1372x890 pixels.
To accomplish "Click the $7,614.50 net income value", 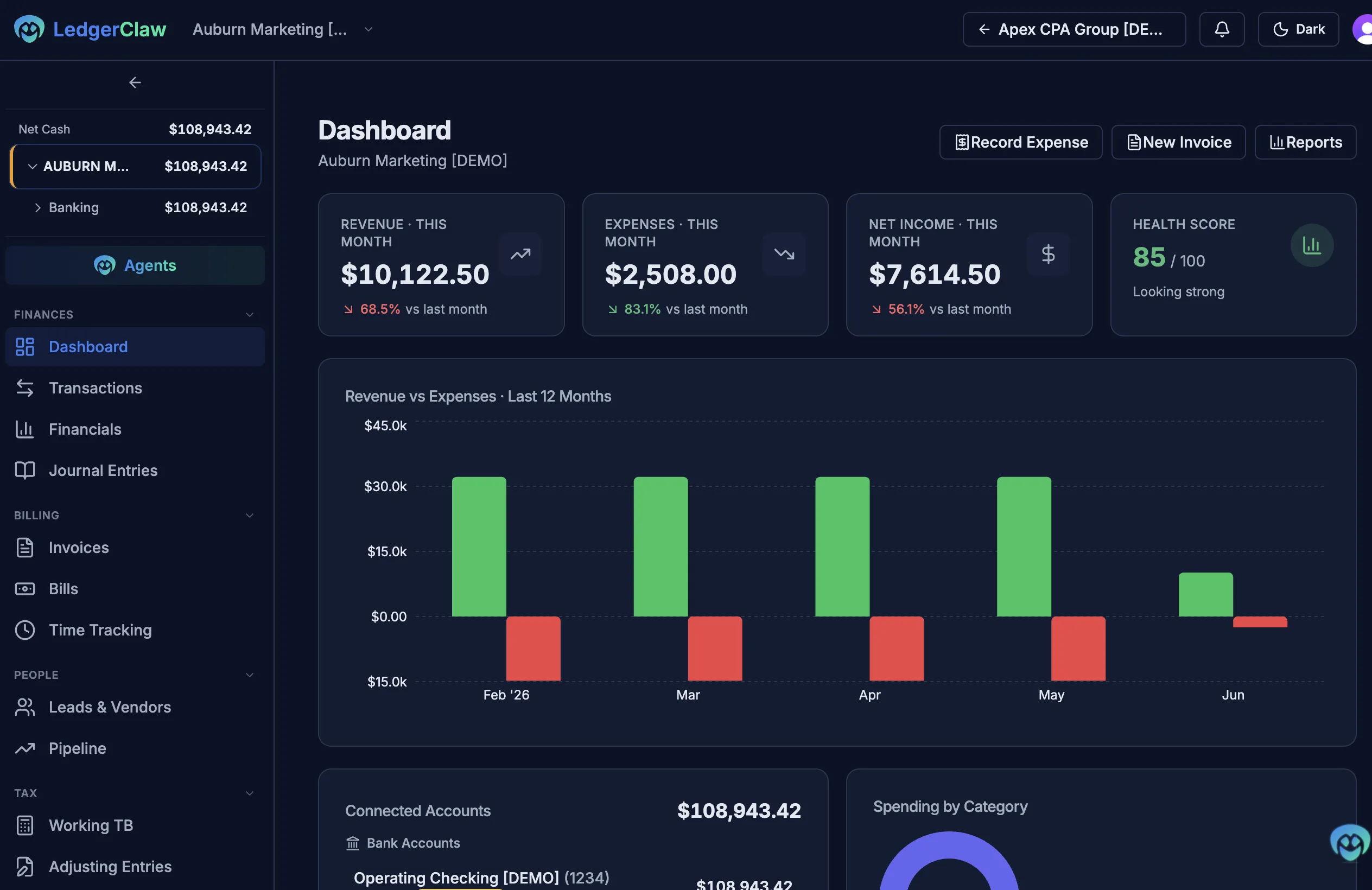I will tap(935, 275).
